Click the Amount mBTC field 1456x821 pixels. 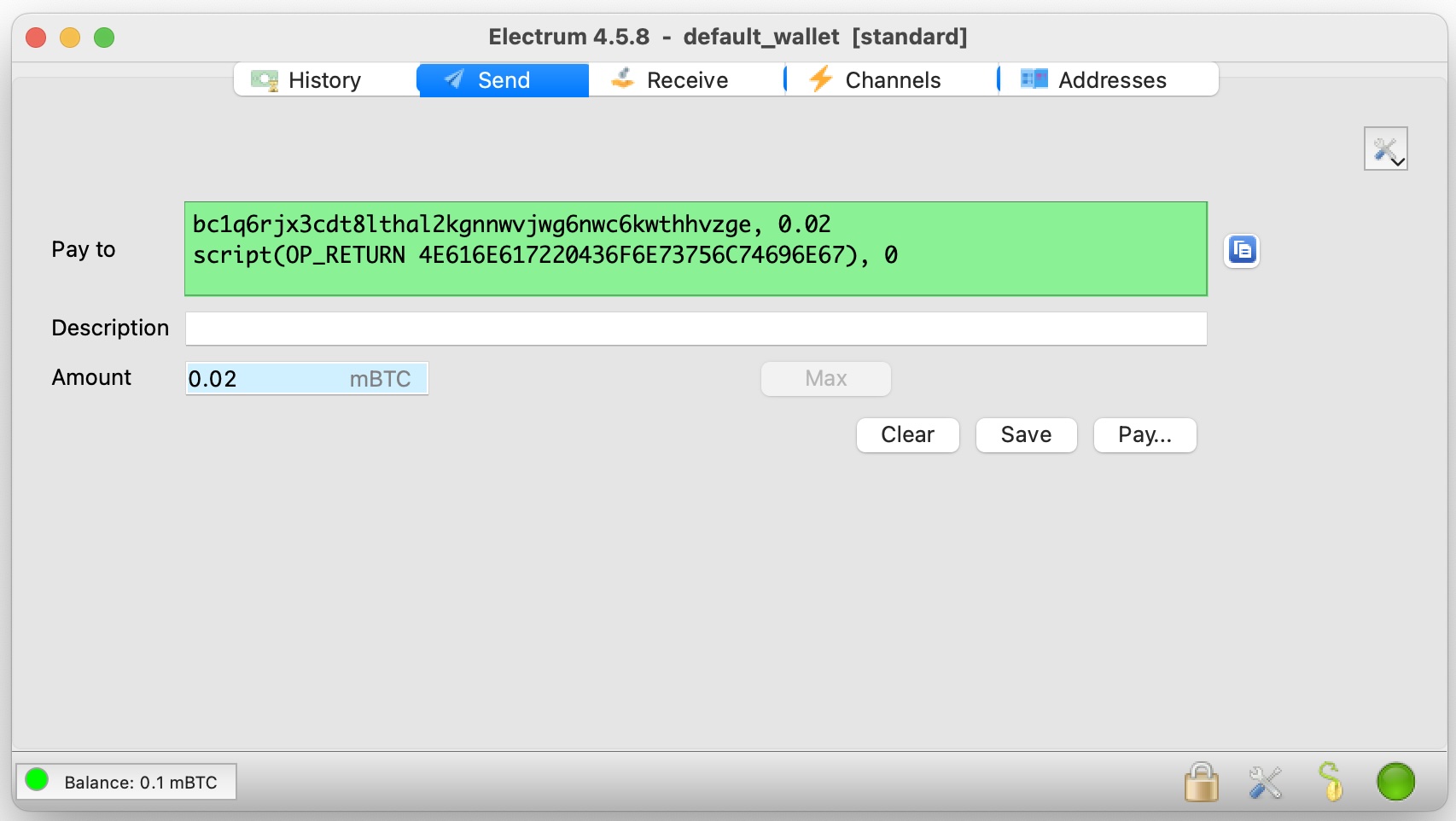(307, 378)
